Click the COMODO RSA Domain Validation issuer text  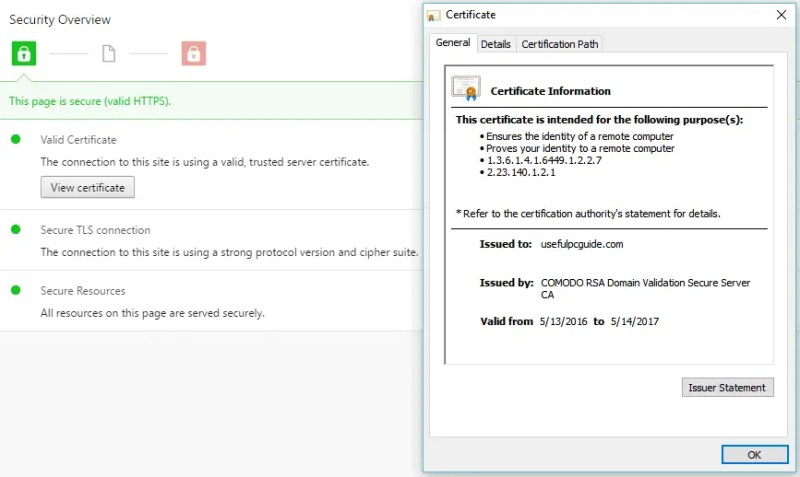pyautogui.click(x=645, y=288)
